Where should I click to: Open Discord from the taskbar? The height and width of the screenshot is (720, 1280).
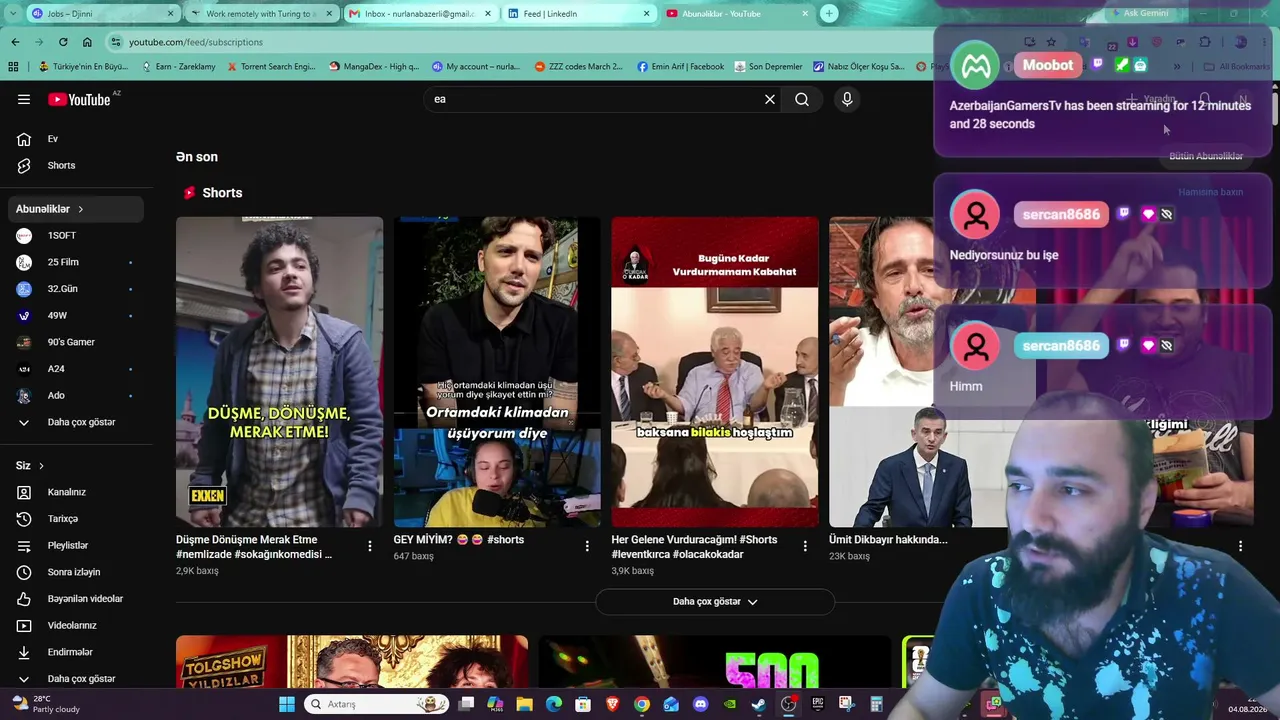pos(700,704)
